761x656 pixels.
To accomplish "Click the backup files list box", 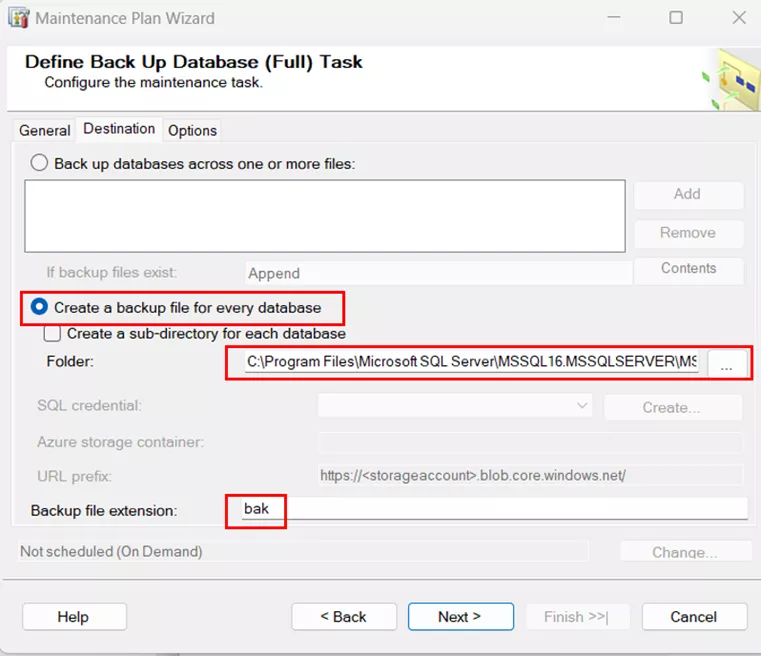I will (325, 216).
